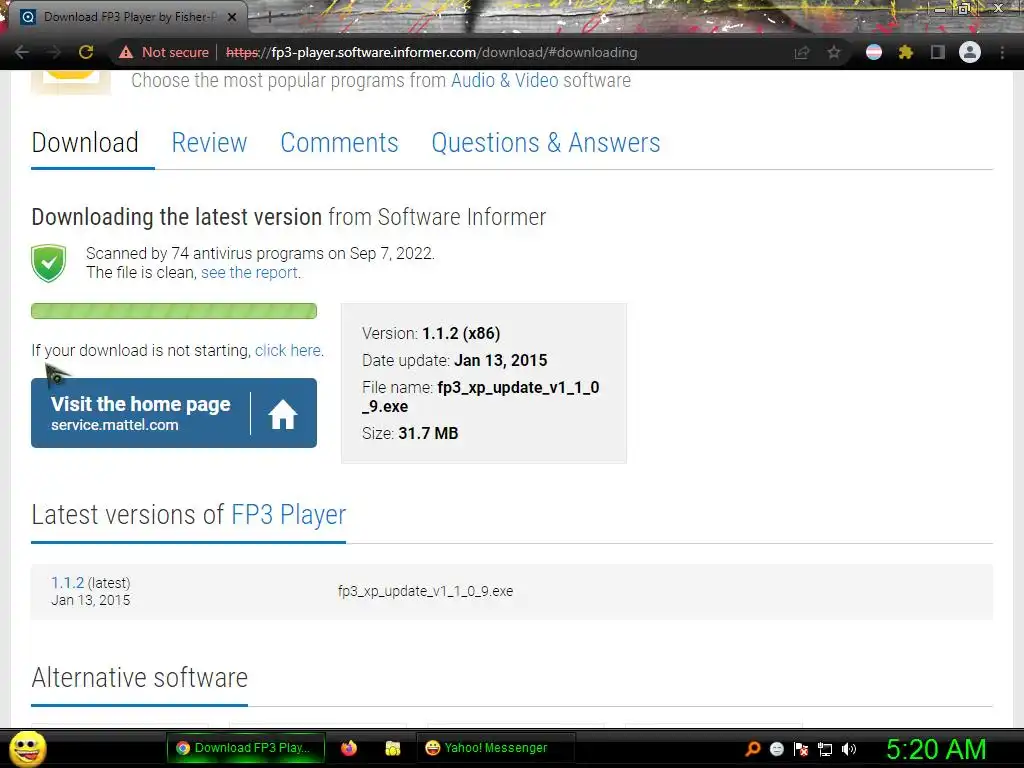Switch to the Review tab

pyautogui.click(x=209, y=142)
